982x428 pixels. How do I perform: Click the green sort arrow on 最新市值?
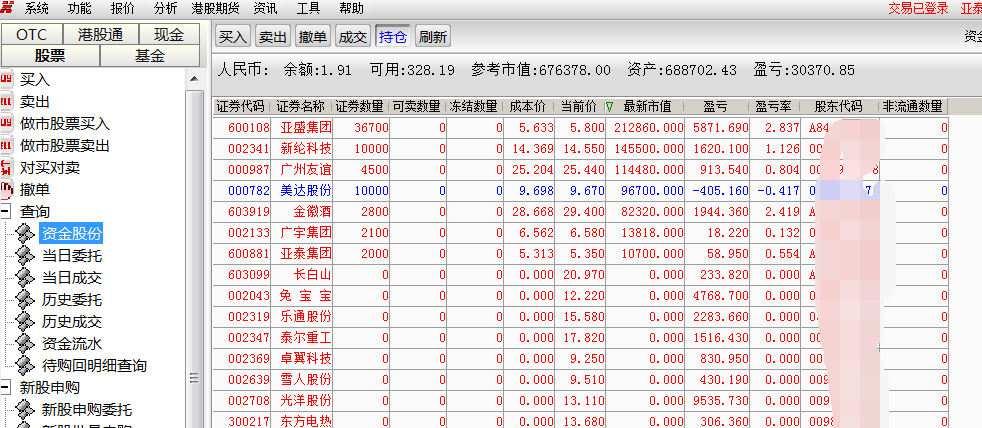tap(609, 107)
